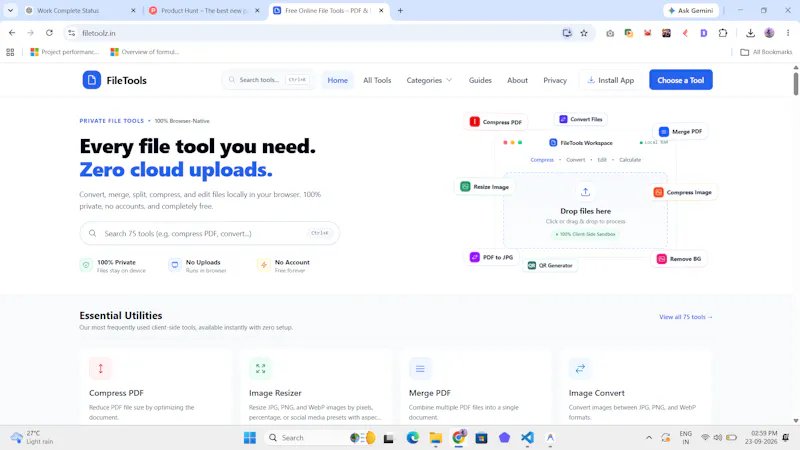
Task: Open the browser extensions puzzle icon
Action: [722, 33]
